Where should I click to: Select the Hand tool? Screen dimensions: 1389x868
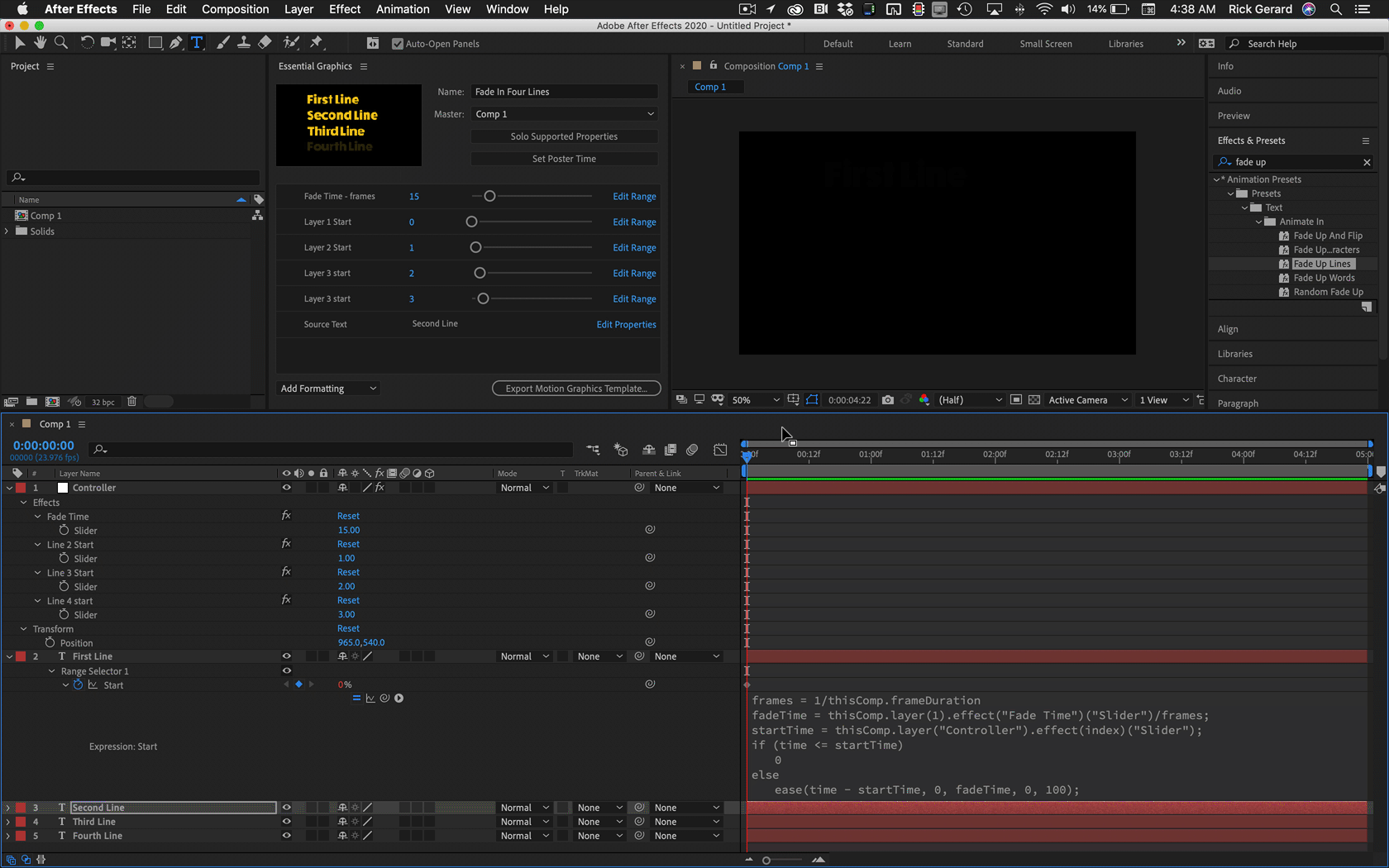coord(40,43)
